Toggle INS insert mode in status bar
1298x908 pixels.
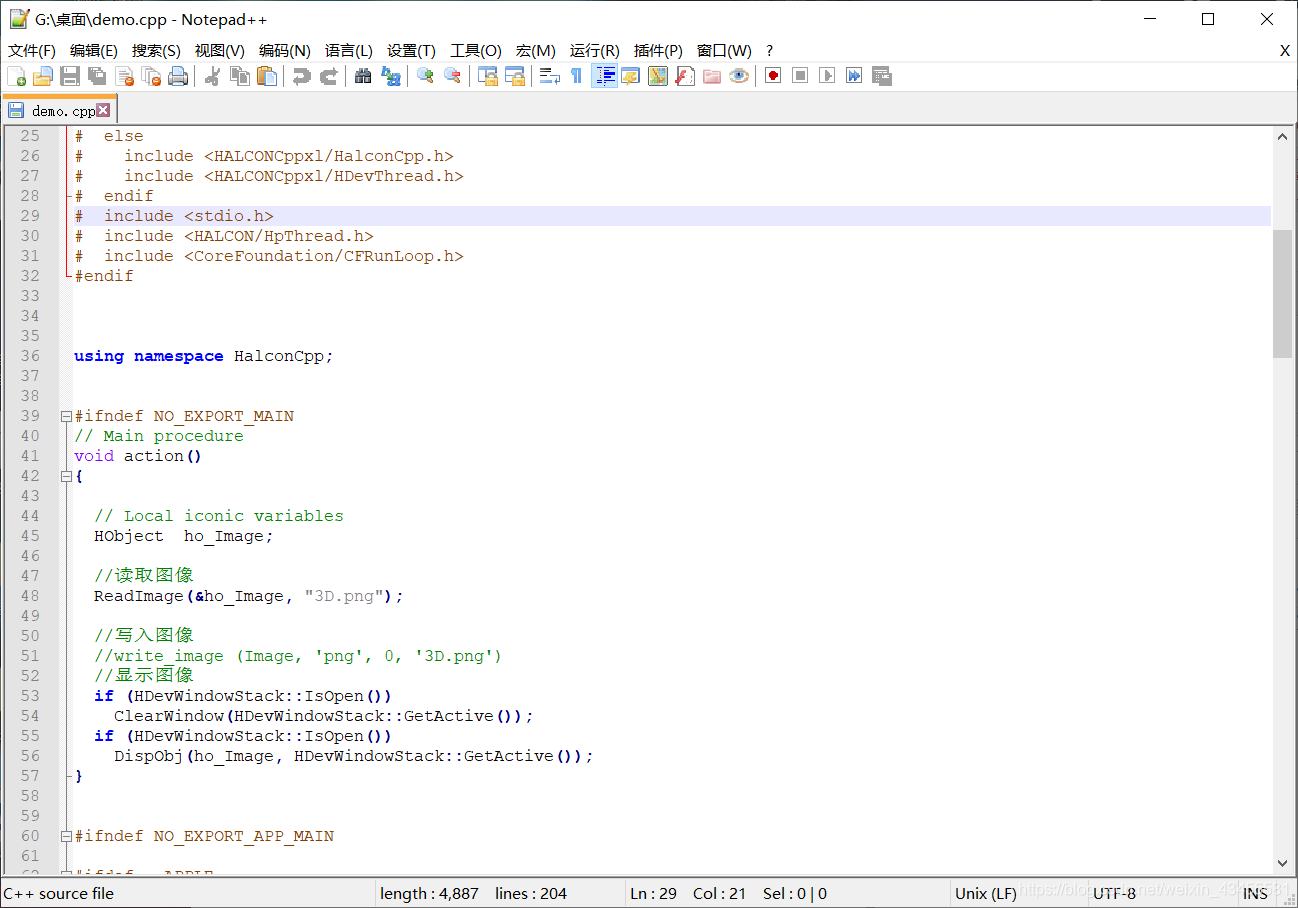coord(1256,894)
